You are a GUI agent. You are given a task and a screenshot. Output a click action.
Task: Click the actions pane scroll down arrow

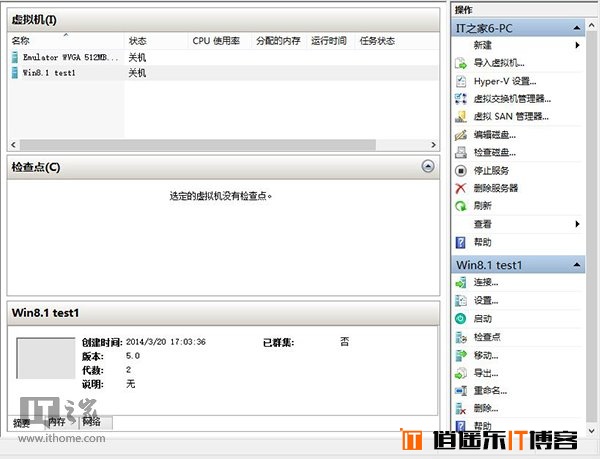pos(592,431)
